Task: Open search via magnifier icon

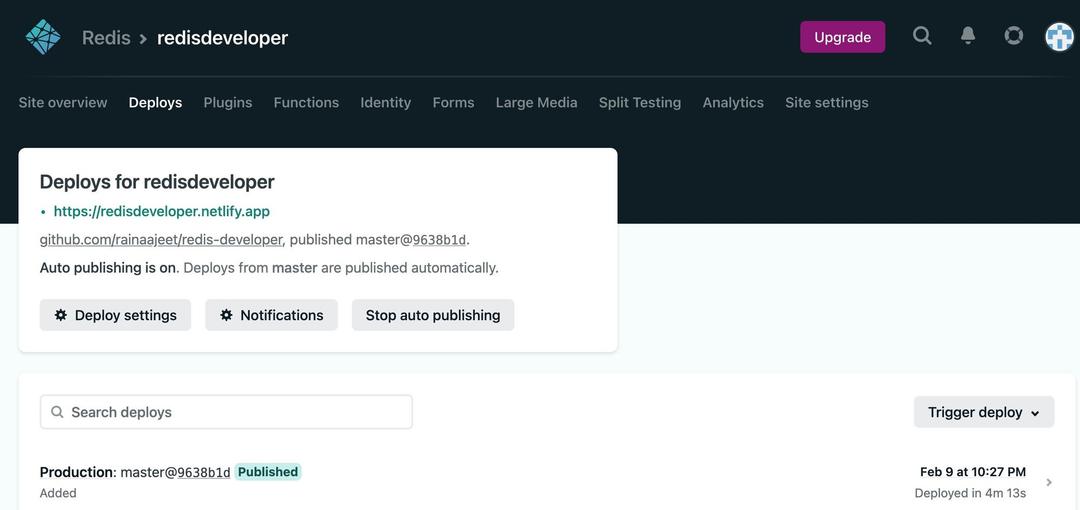Action: (x=922, y=35)
